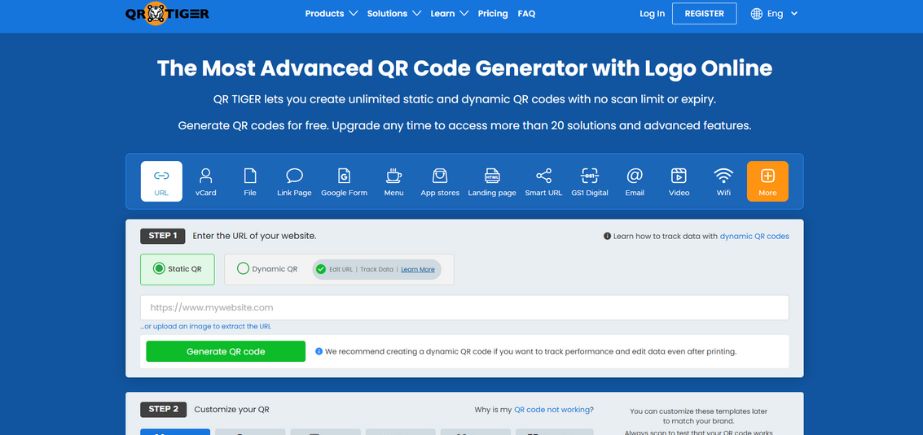Click the REGISTER button
The image size is (923, 435).
tap(704, 14)
